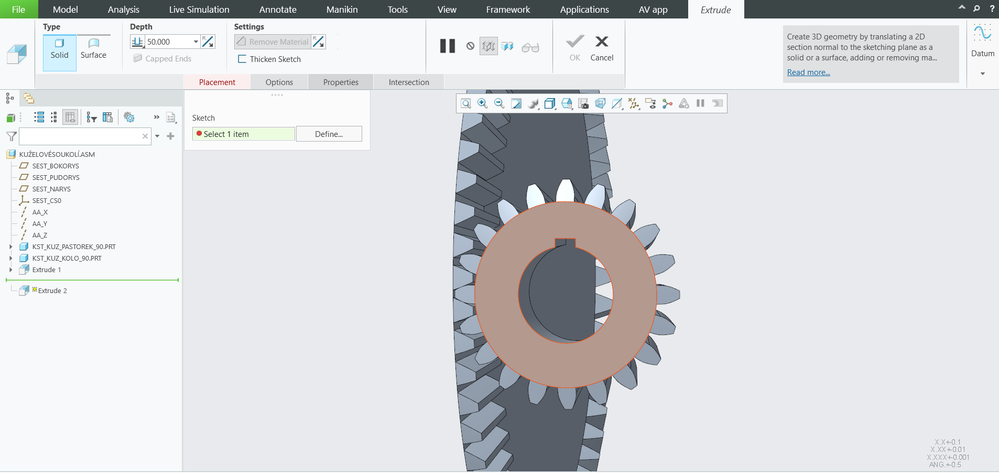Screen dimensions: 999x473
Task: Click the Refit view icon
Action: tap(466, 103)
